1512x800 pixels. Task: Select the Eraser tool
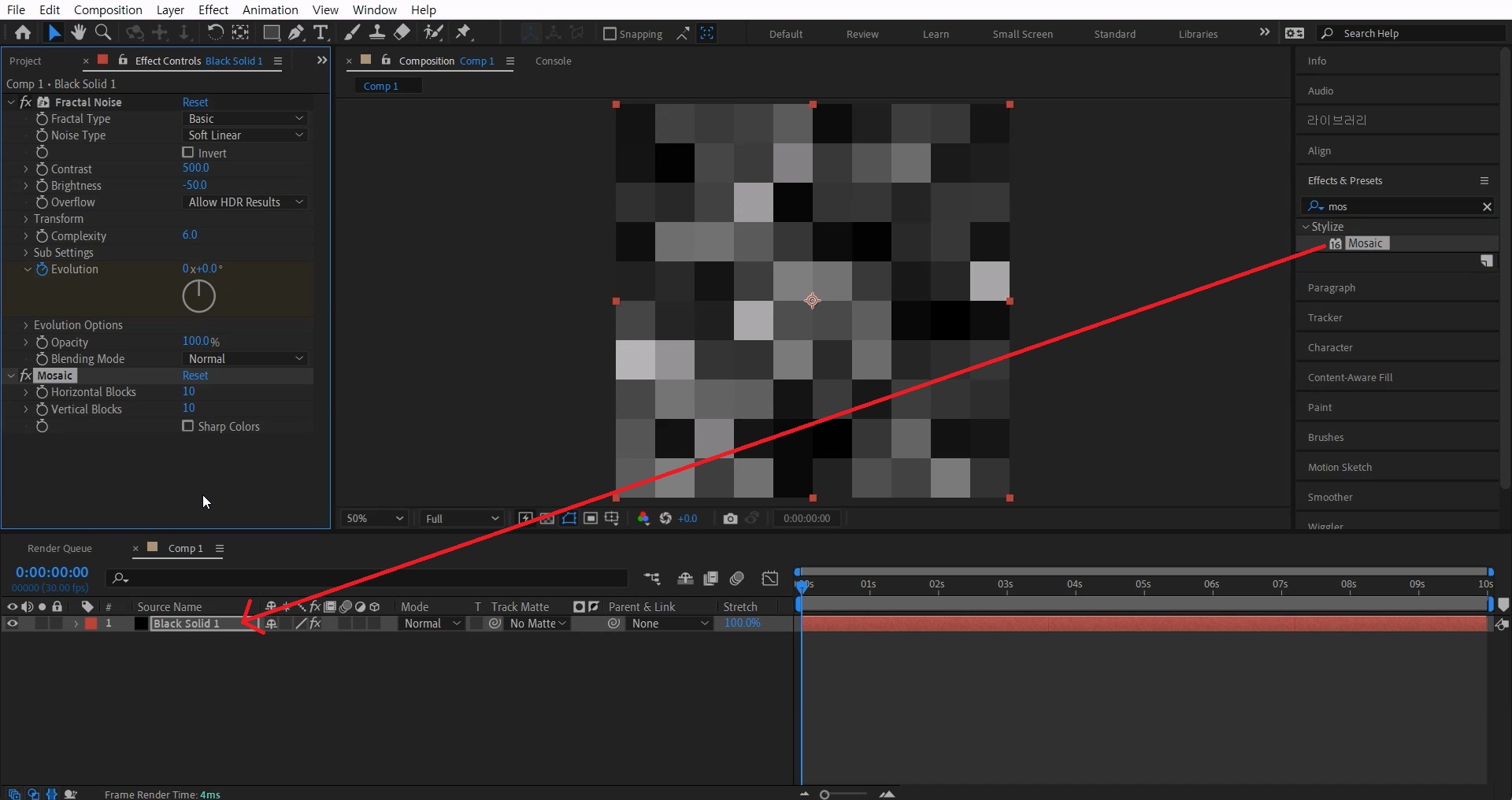point(402,32)
